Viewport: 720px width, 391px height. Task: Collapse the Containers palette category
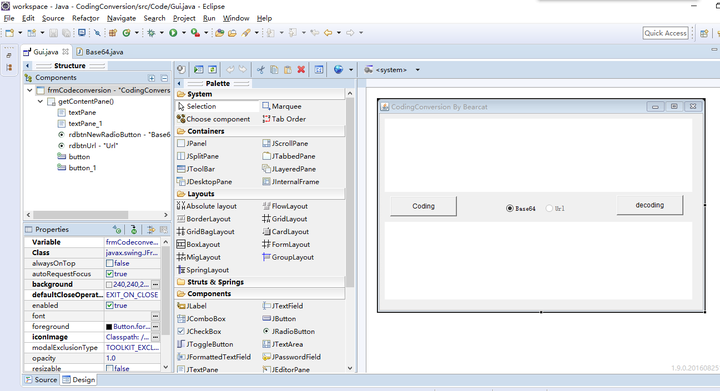click(x=260, y=131)
